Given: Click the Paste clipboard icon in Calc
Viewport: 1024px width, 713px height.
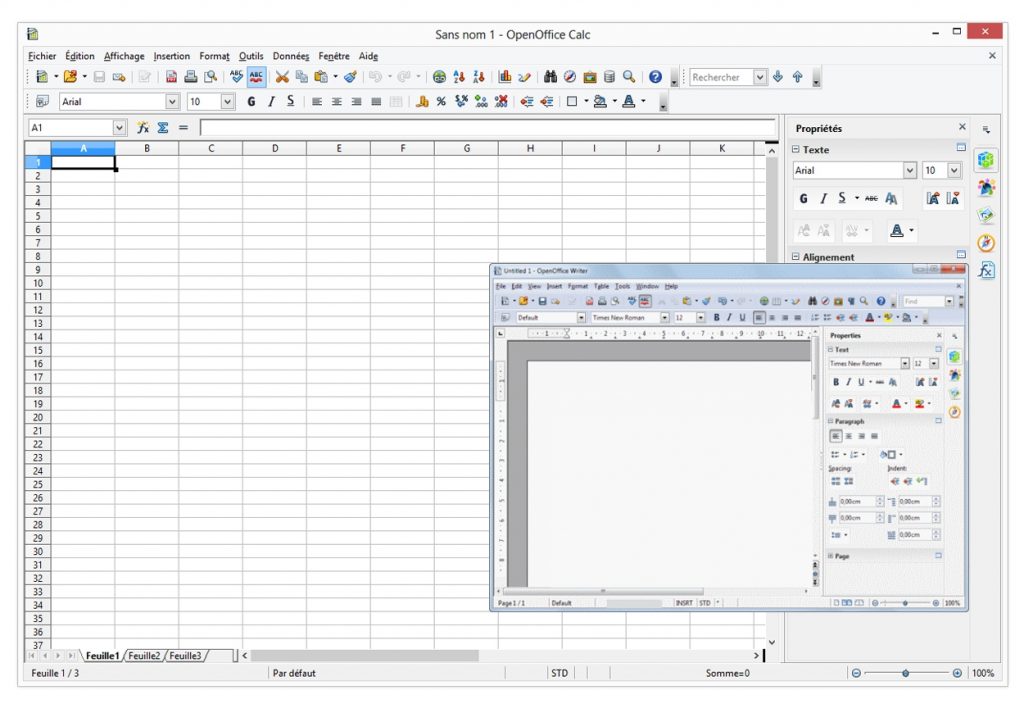Looking at the screenshot, I should tap(321, 77).
